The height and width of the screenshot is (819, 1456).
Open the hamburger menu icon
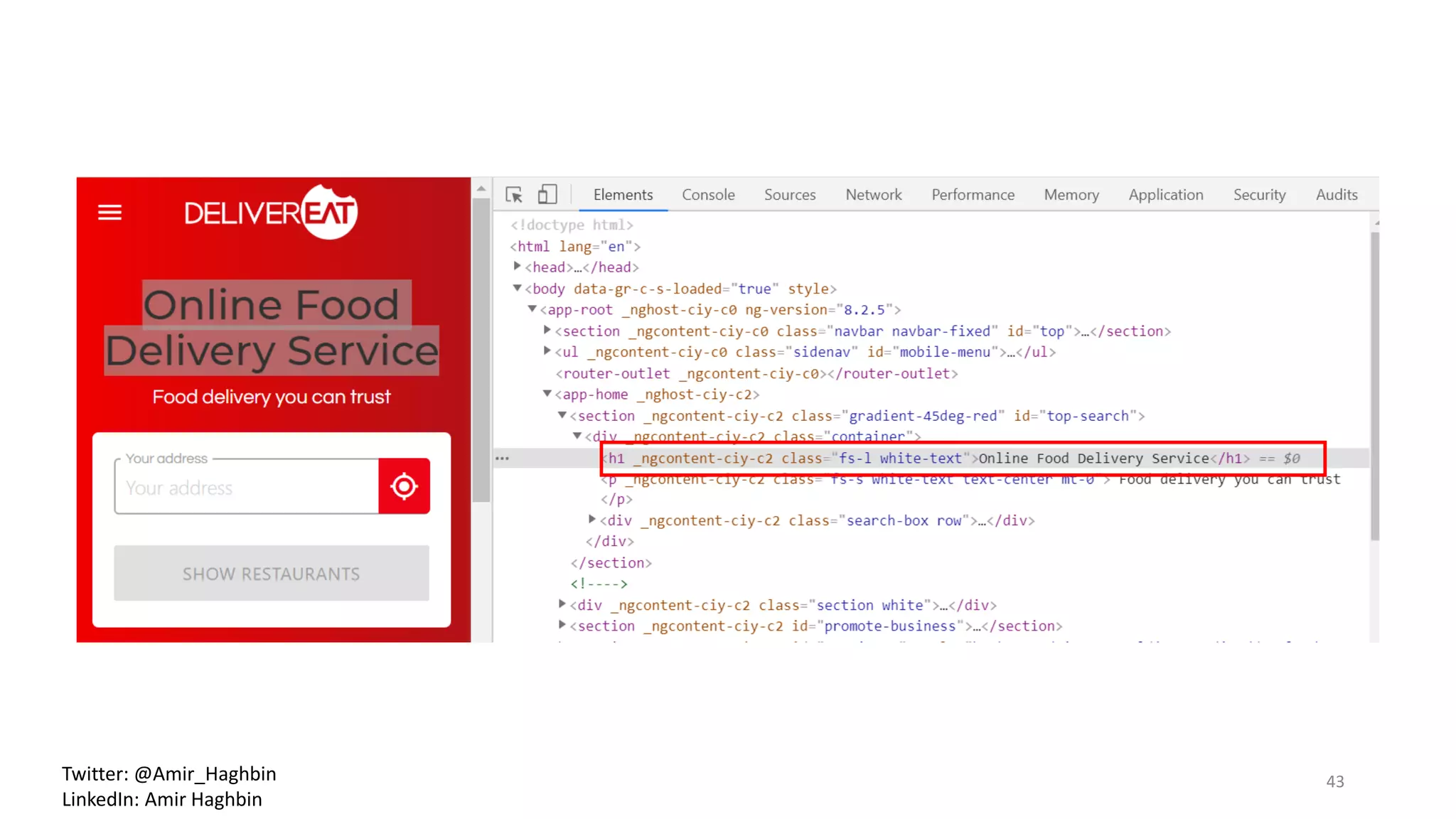(109, 213)
